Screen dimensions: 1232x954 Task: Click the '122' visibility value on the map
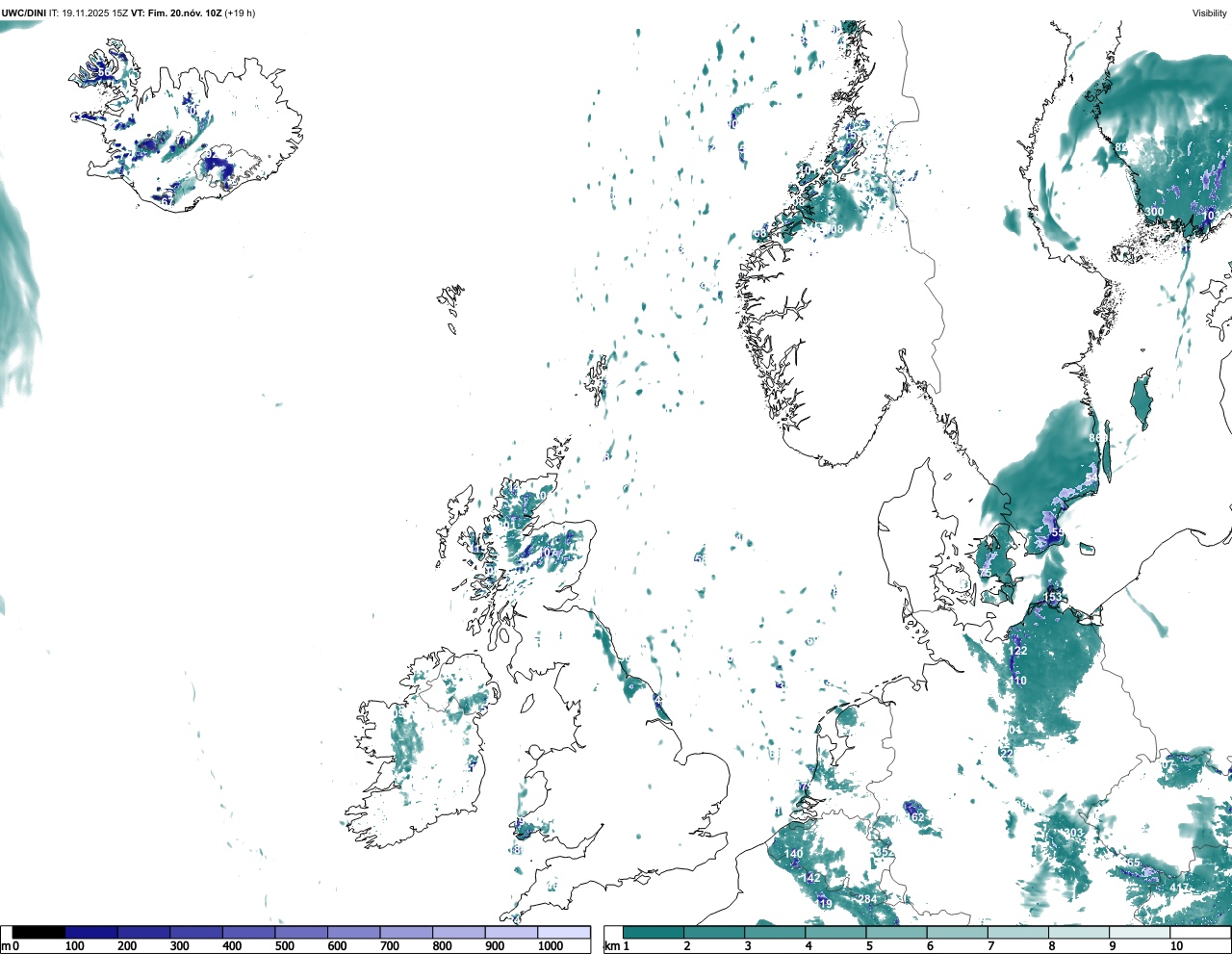pos(1017,651)
